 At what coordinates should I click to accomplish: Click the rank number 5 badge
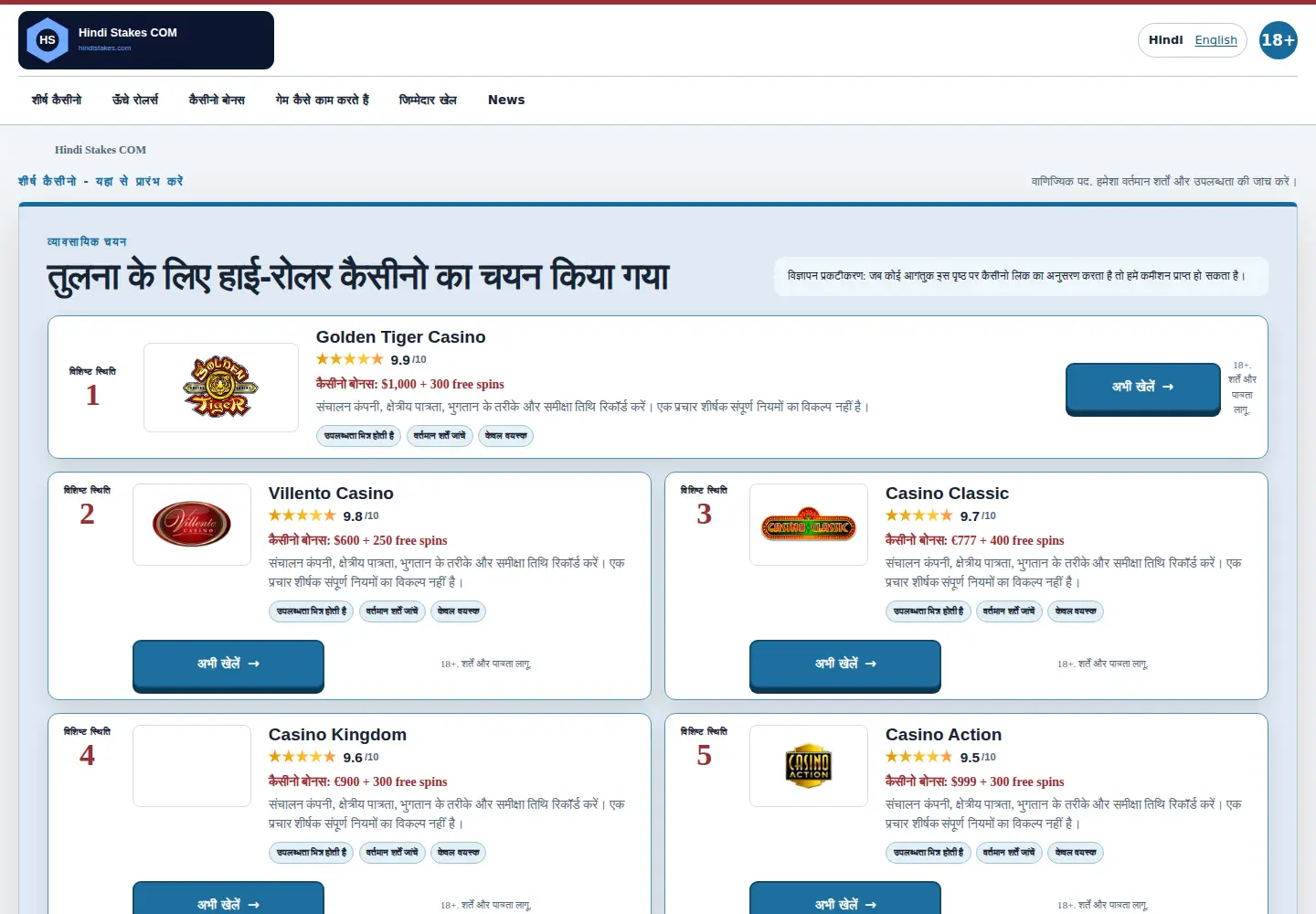(x=704, y=755)
